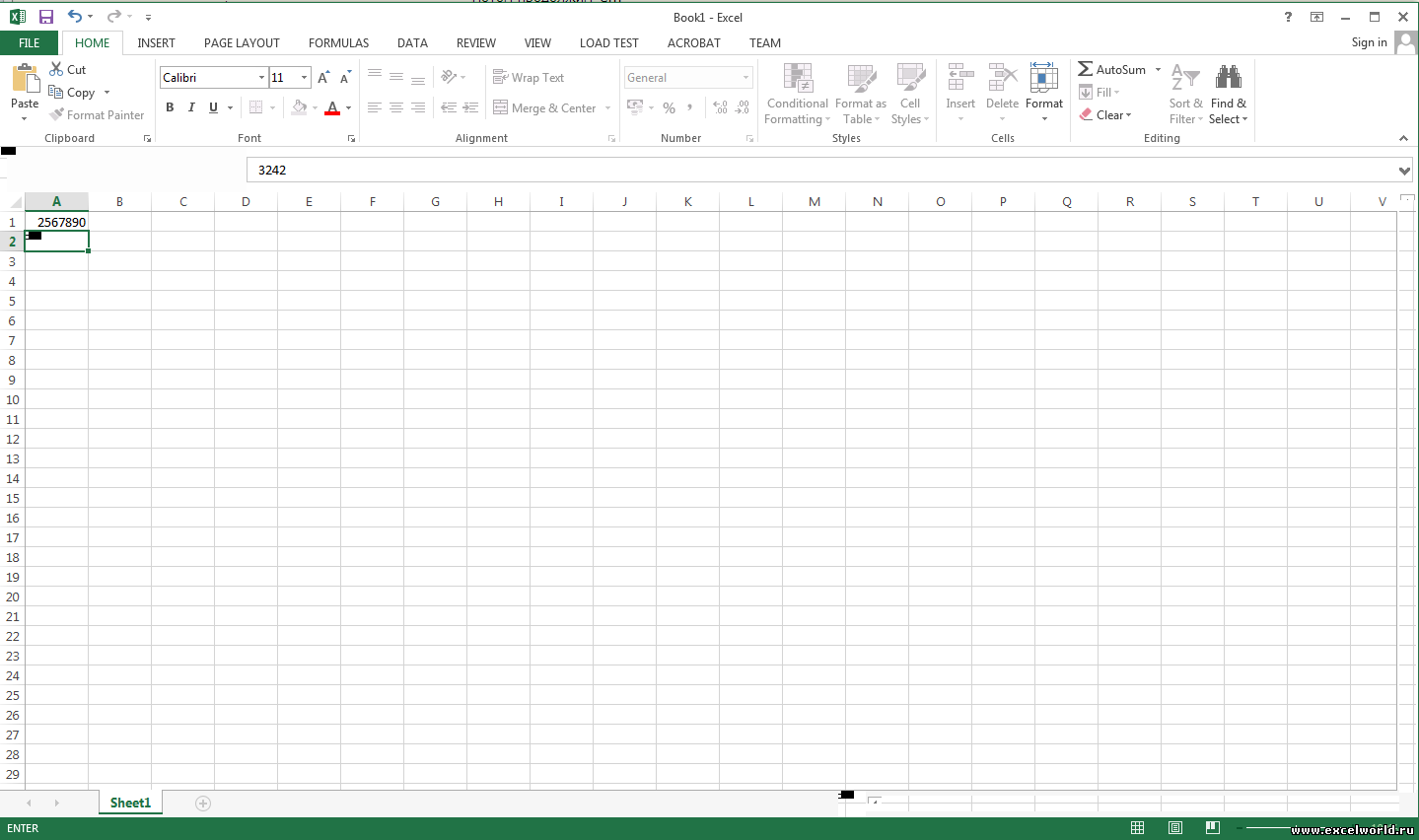Undo the last action

click(x=75, y=17)
